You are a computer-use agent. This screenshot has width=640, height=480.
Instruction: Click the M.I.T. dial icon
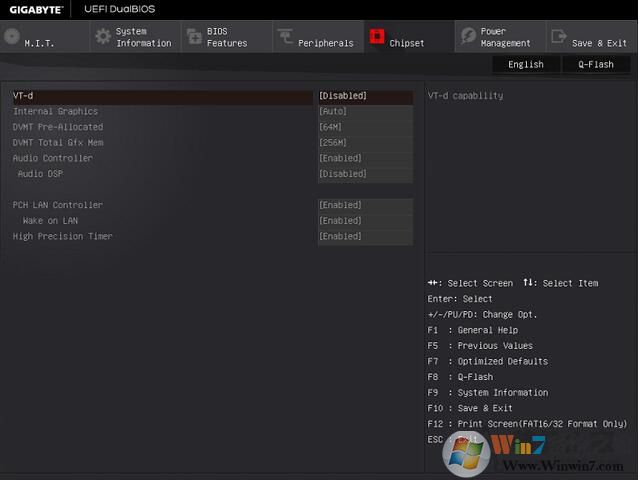(x=12, y=37)
